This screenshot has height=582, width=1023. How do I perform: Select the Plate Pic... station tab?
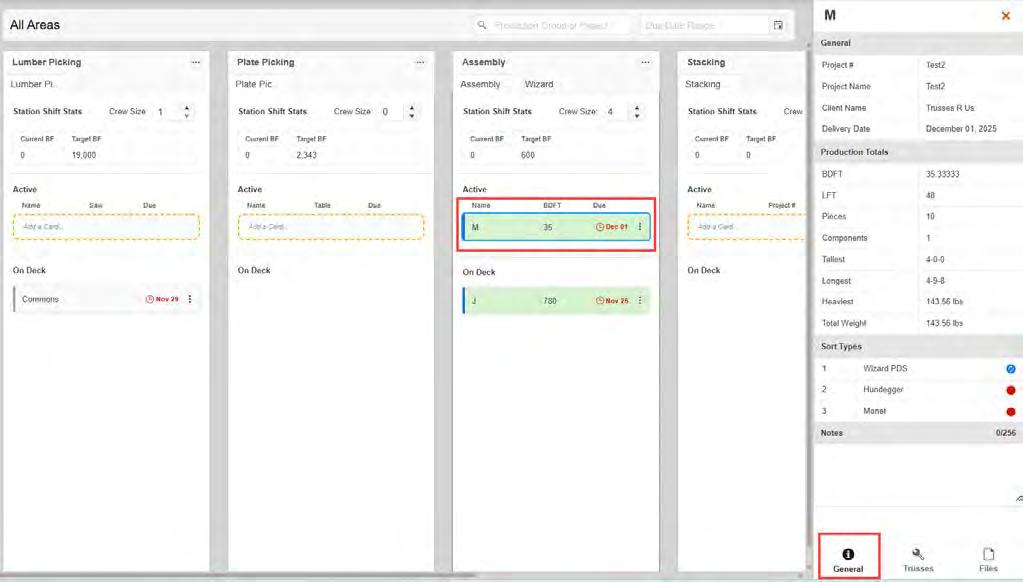[254, 84]
